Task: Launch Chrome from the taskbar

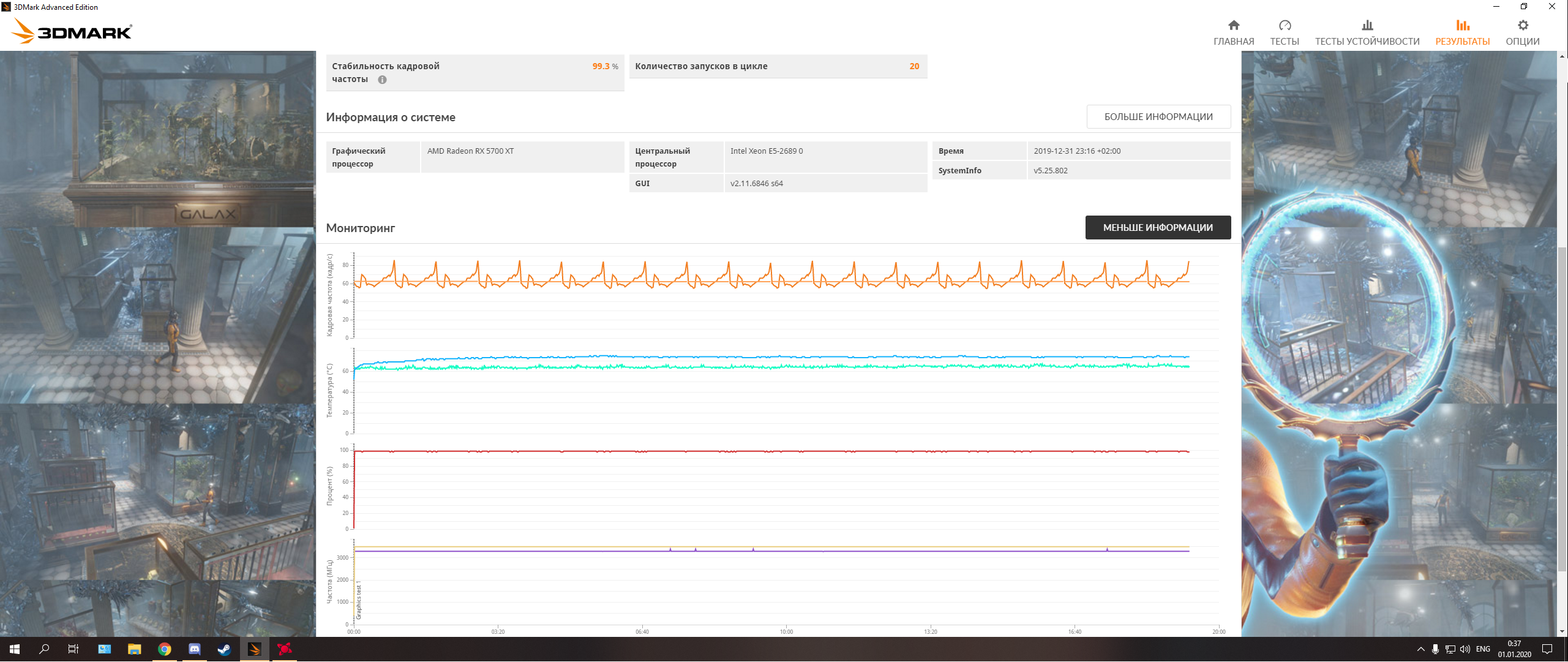Action: (x=164, y=649)
